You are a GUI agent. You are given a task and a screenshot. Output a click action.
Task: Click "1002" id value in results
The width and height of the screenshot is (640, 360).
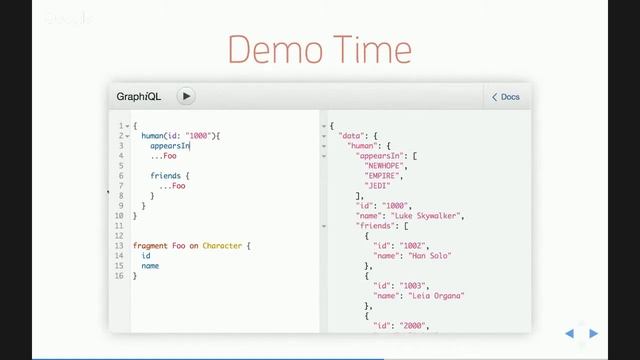click(x=413, y=246)
